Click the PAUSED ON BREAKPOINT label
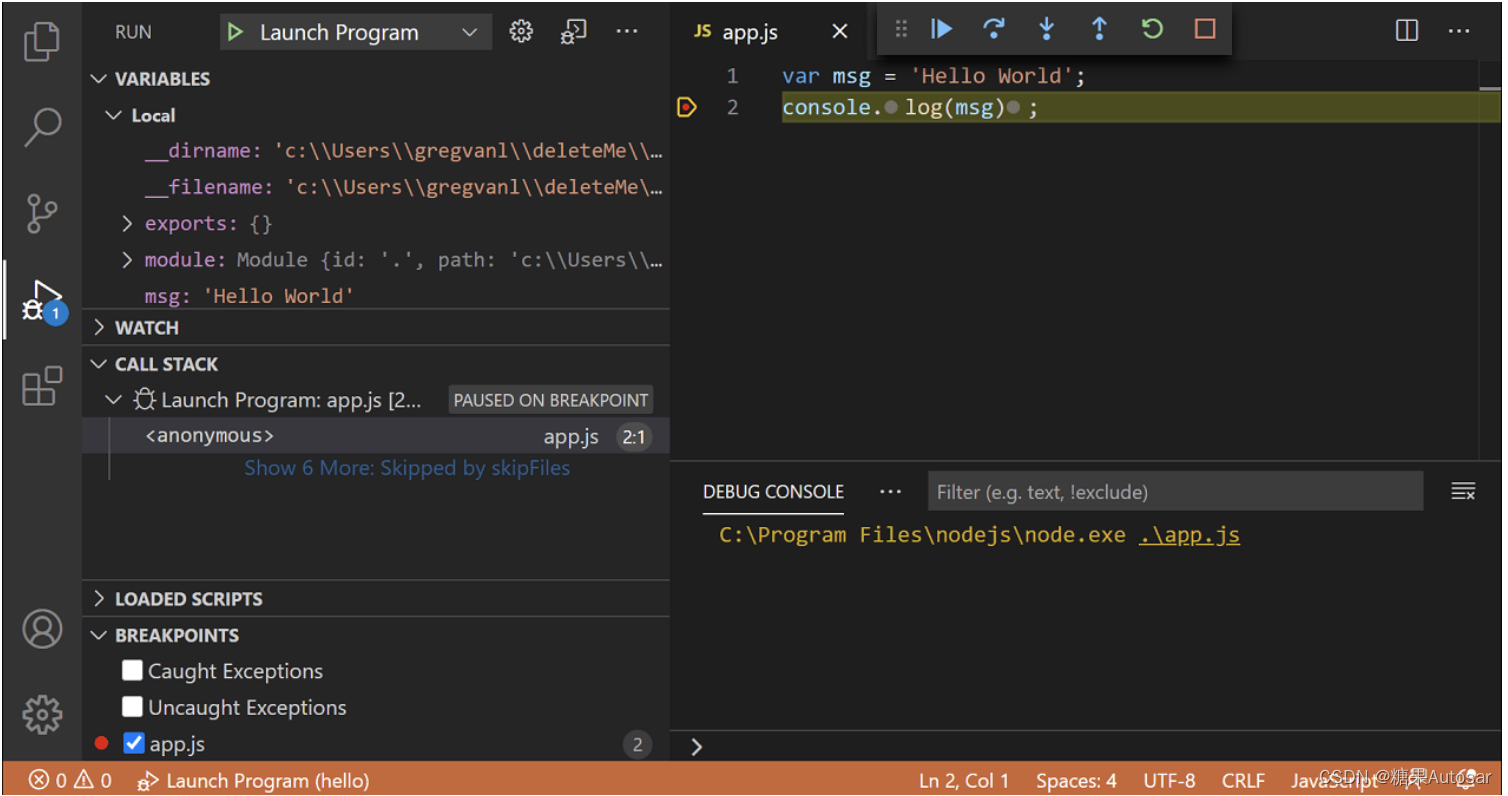This screenshot has width=1508, height=796. point(551,400)
